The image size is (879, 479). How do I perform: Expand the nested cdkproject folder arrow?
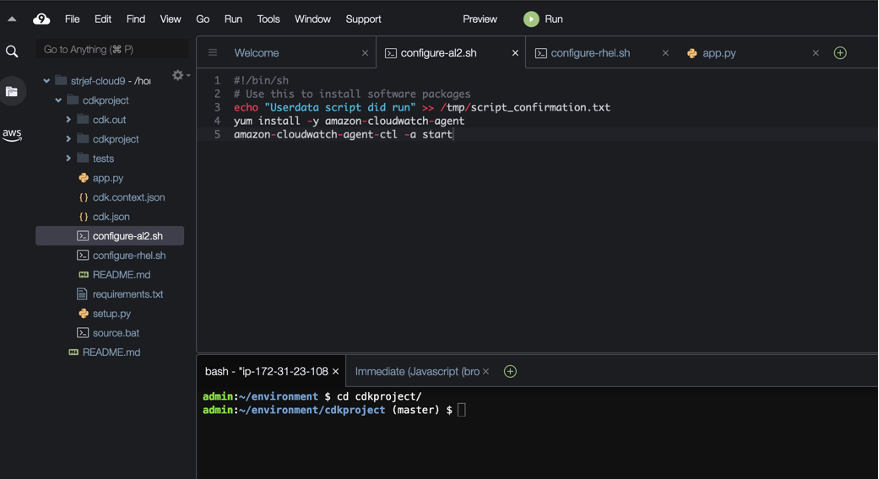pos(68,139)
